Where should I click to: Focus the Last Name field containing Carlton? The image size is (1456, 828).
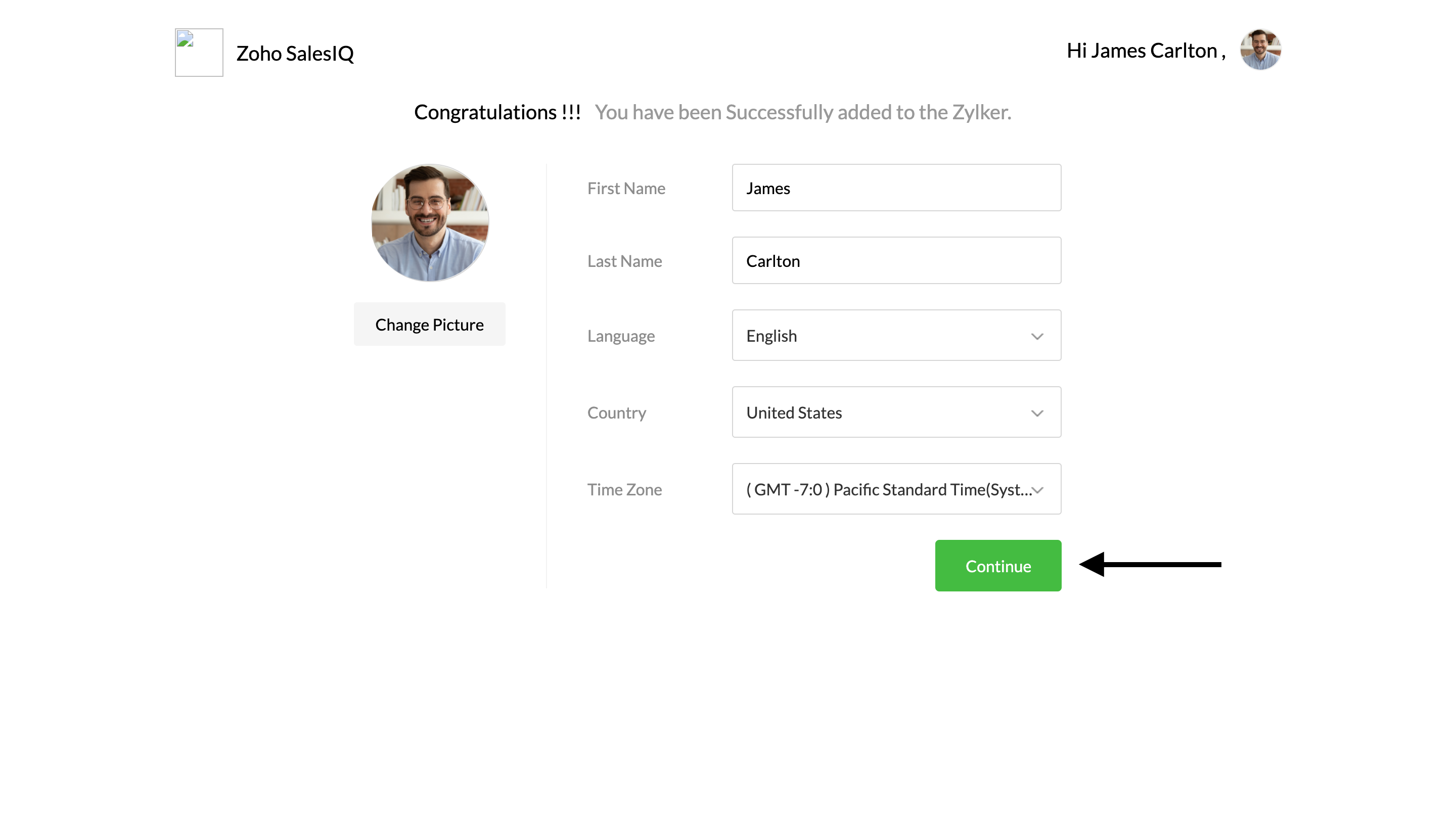point(896,260)
